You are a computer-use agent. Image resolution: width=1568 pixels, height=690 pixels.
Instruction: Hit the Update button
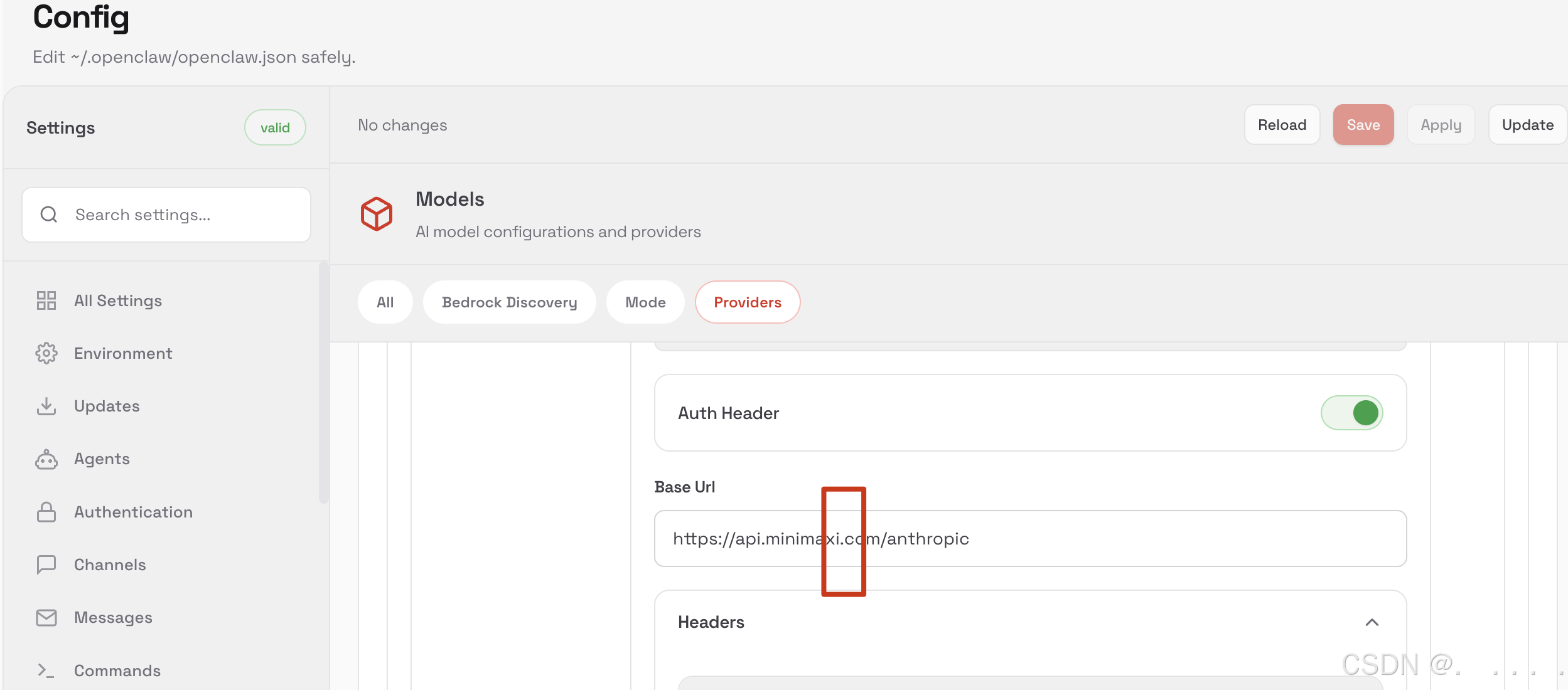(1527, 125)
